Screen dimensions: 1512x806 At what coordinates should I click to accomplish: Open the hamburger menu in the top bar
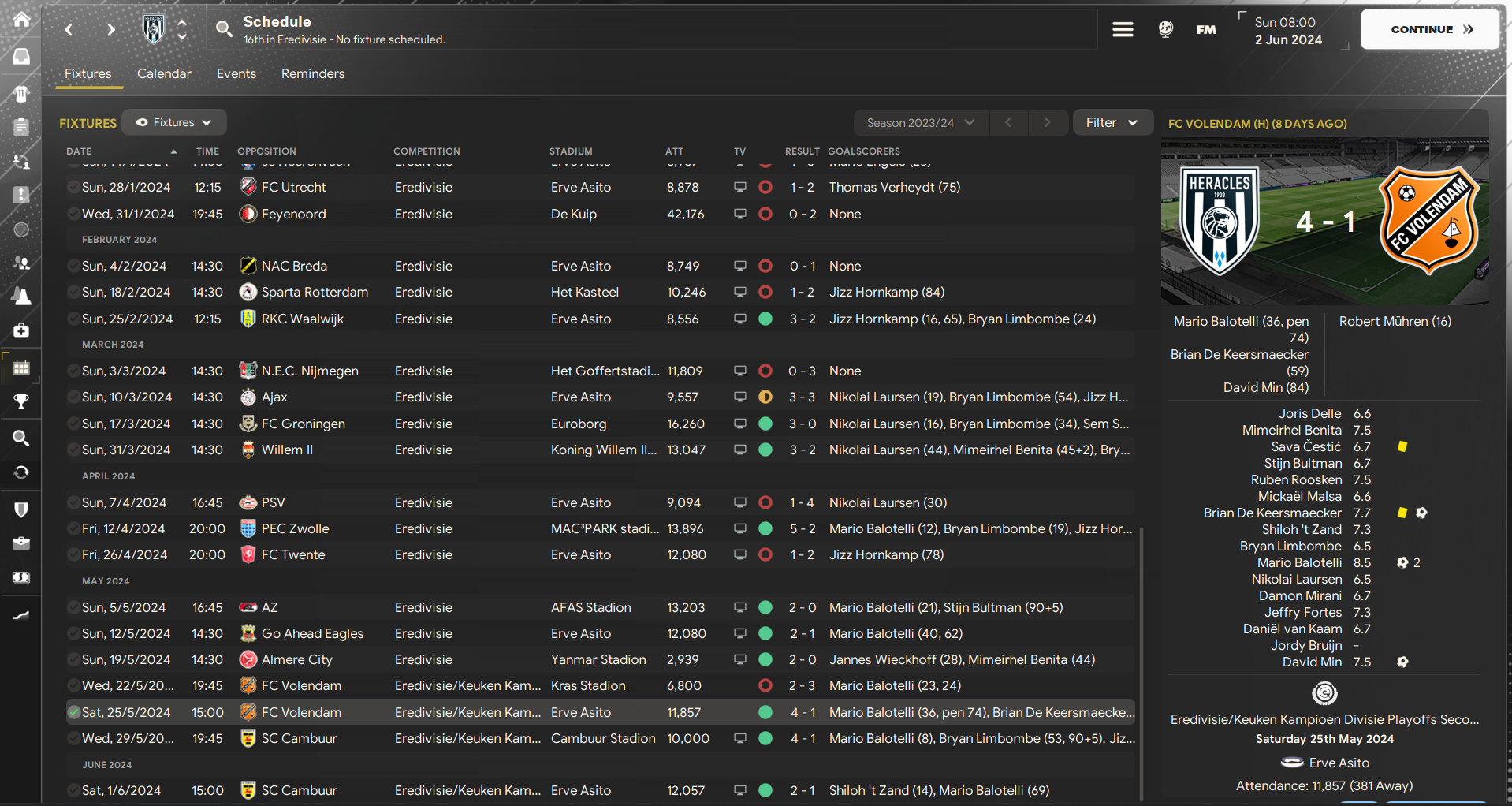coord(1123,29)
